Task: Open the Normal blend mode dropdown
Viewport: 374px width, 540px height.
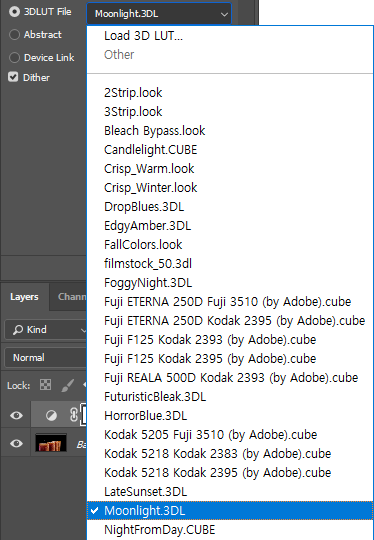Action: (x=45, y=357)
